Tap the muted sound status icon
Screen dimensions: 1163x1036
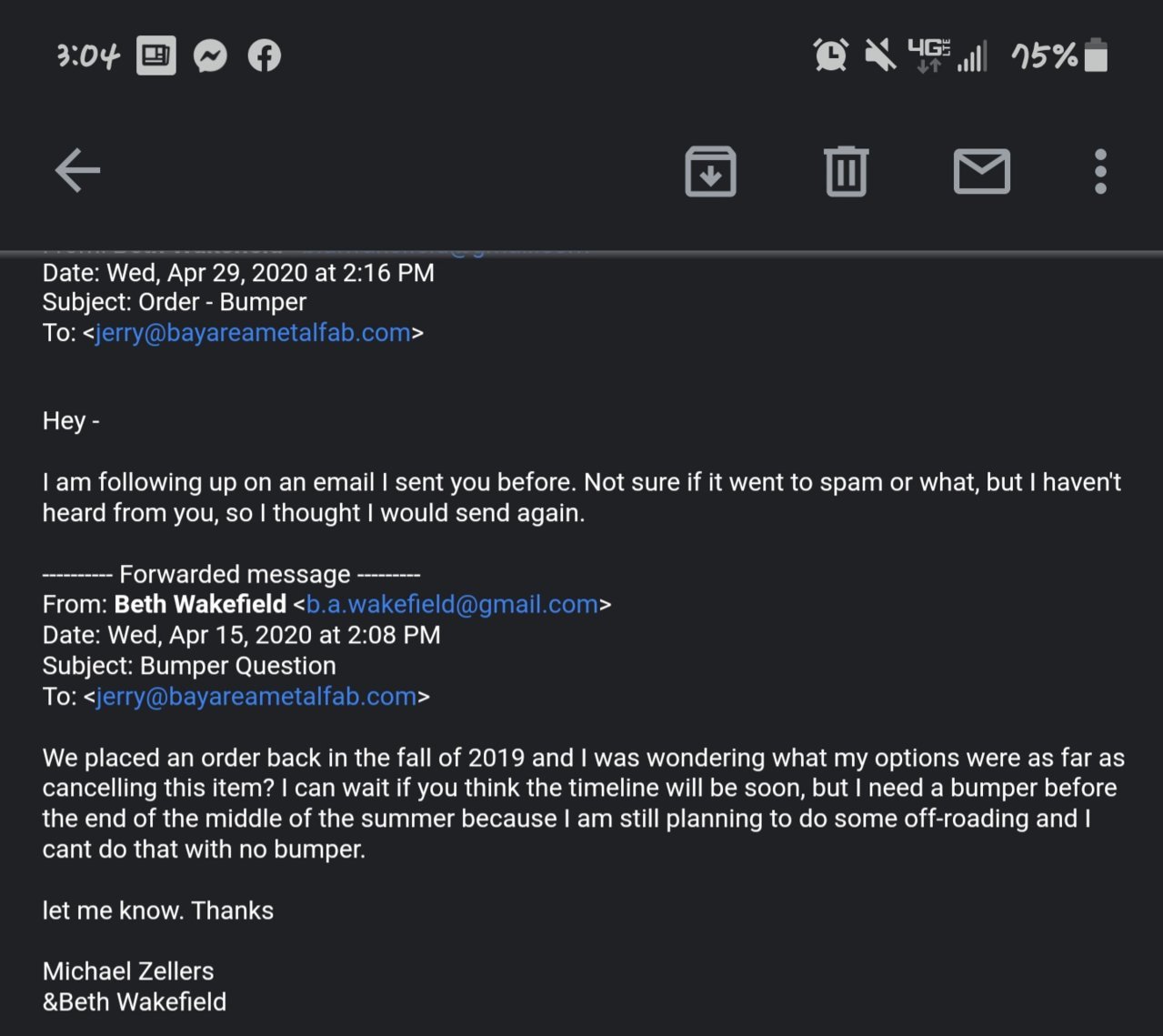pyautogui.click(x=879, y=55)
